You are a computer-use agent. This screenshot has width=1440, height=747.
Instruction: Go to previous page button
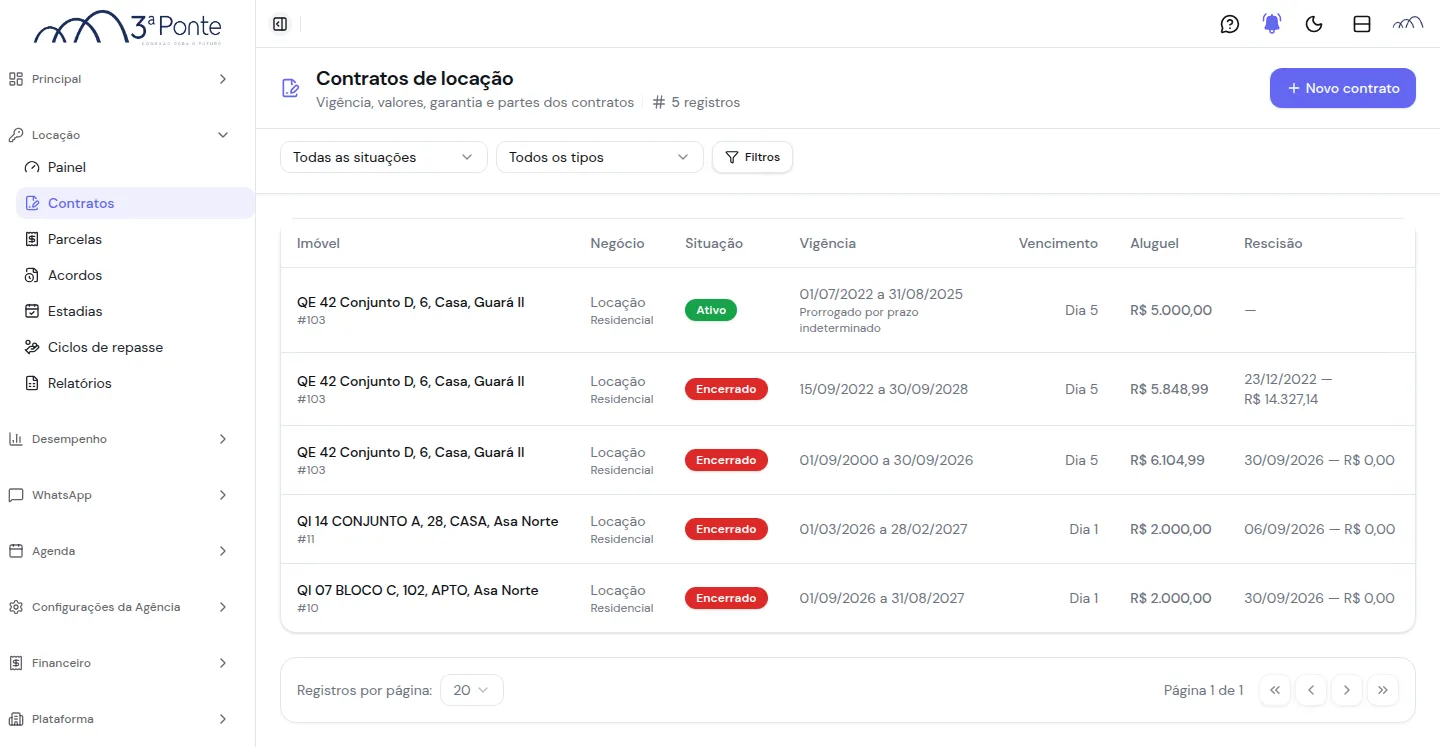coord(1311,690)
